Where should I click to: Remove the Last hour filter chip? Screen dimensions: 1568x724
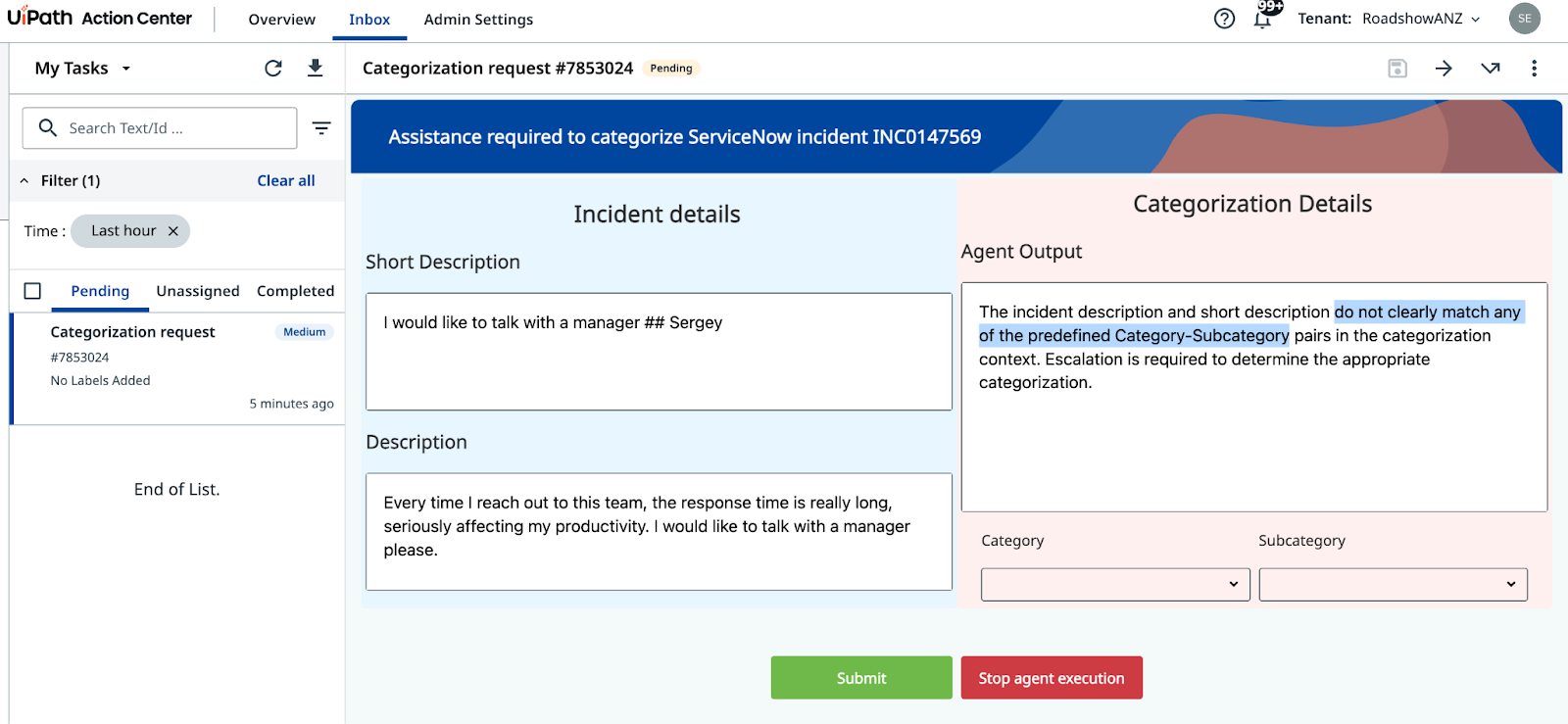point(172,231)
